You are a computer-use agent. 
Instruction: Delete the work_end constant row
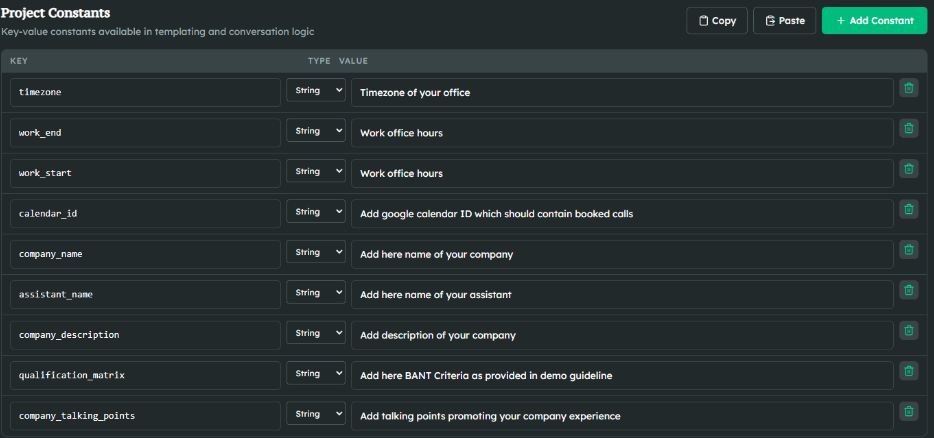click(908, 128)
